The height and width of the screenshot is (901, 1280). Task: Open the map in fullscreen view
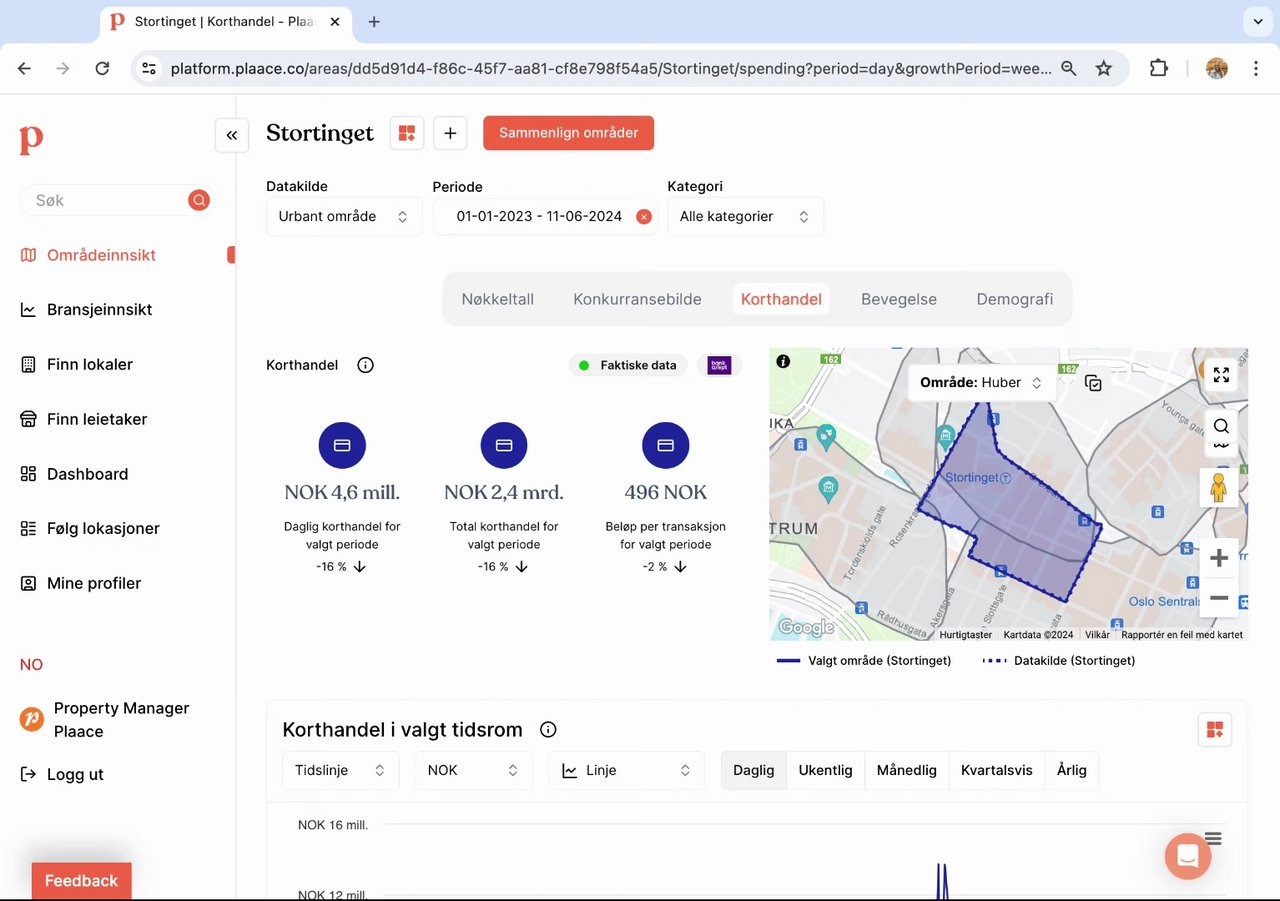pos(1221,375)
